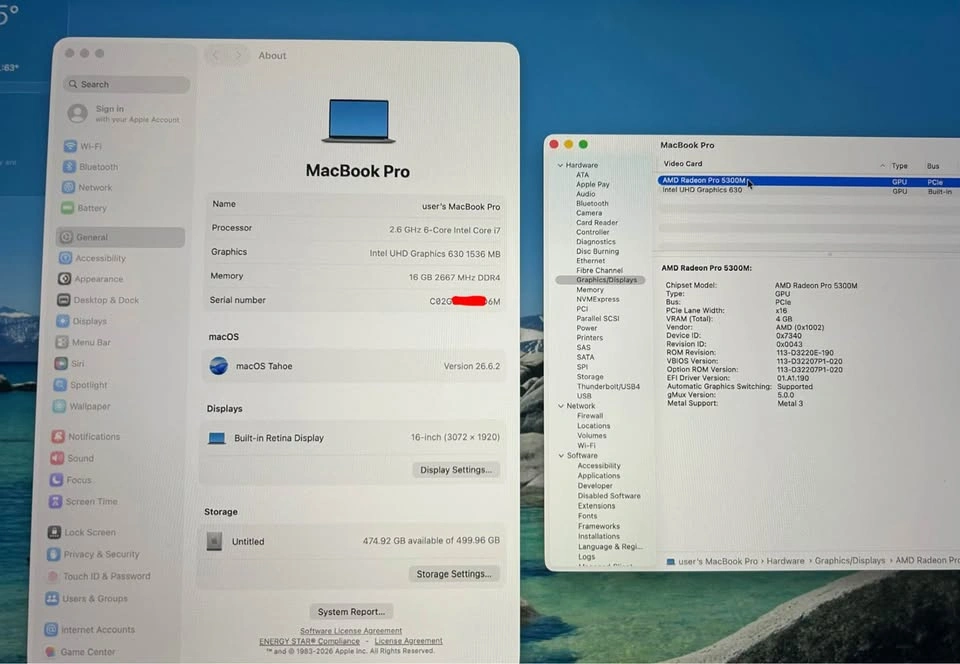Open Touch ID & Password settings
960x664 pixels.
coord(98,576)
